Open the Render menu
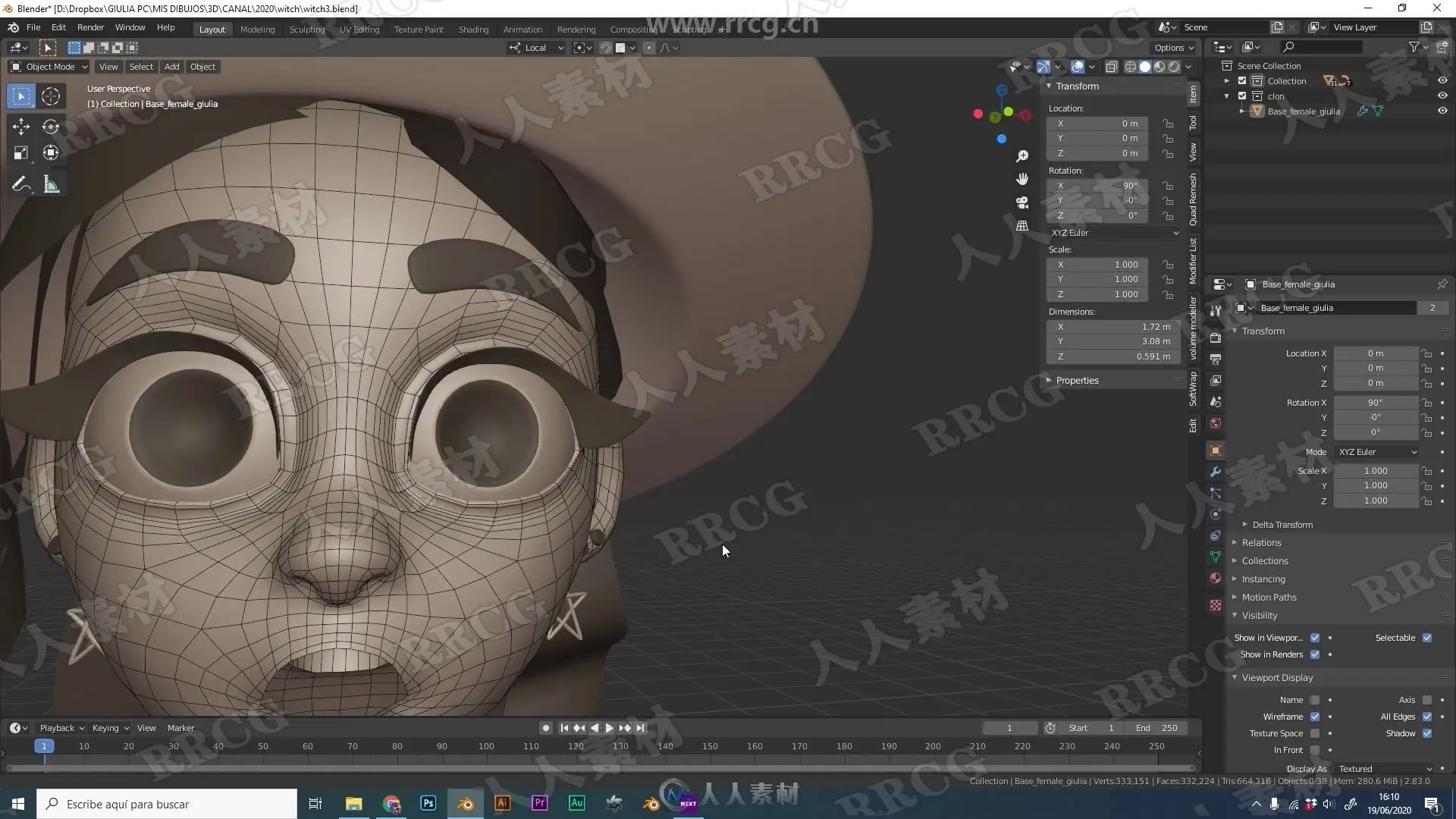Screen dimensions: 1456x819 90,27
